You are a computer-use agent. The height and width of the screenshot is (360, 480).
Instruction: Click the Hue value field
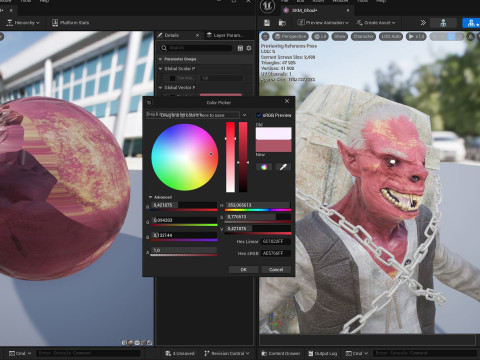(258, 205)
